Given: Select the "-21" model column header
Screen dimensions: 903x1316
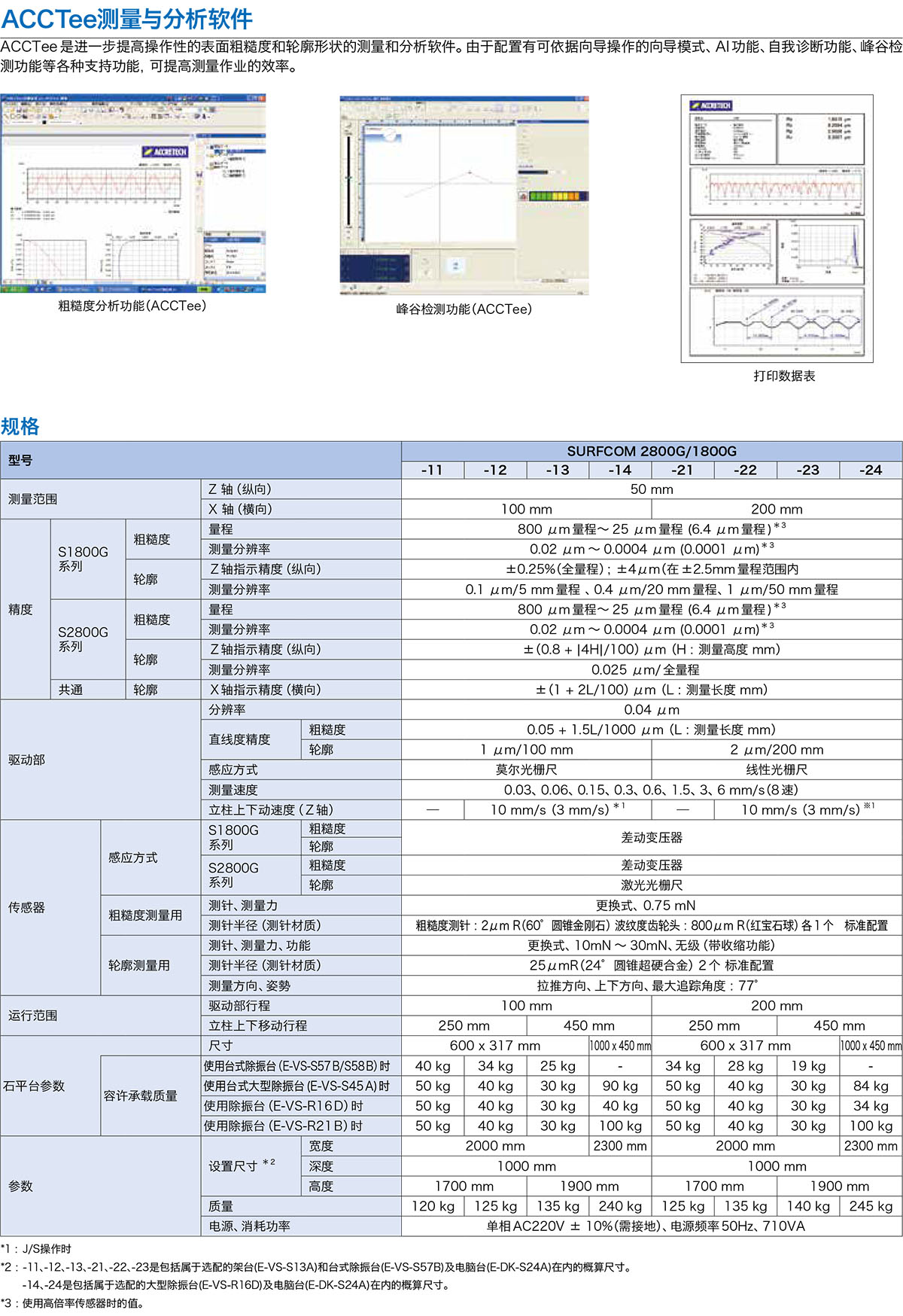Looking at the screenshot, I should pyautogui.click(x=683, y=470).
